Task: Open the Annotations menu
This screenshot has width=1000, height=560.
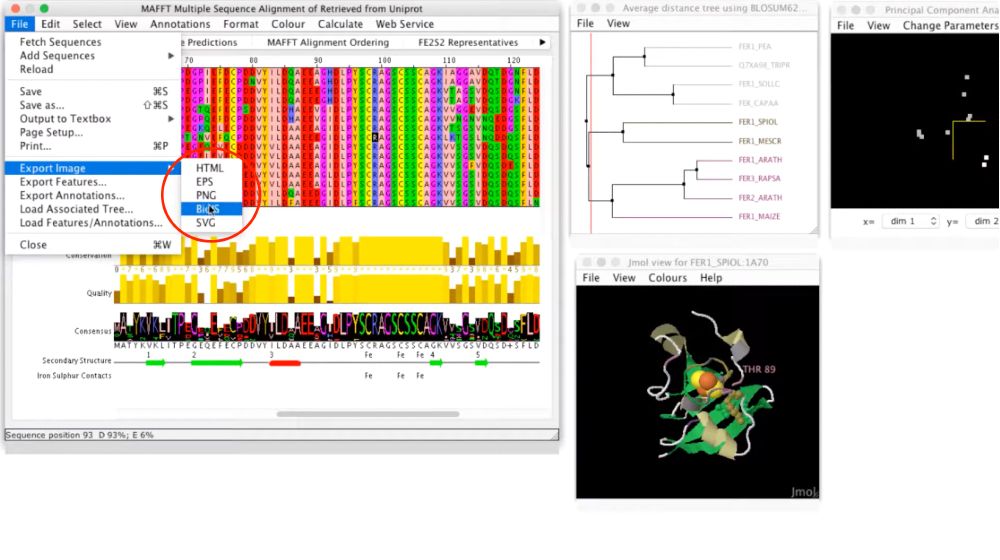Action: click(x=180, y=24)
